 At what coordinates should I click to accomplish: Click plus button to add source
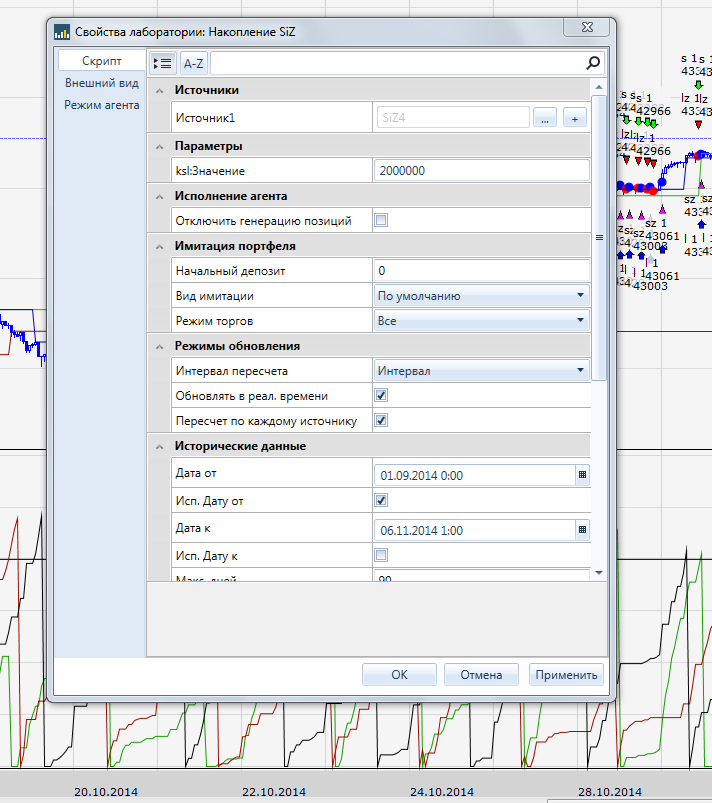pos(575,118)
